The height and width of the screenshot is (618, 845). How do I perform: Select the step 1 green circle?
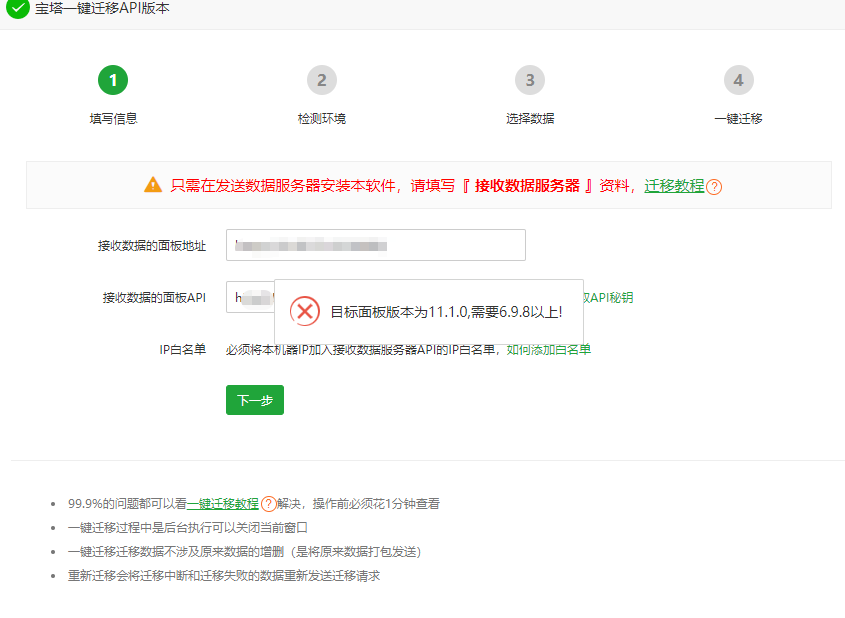coord(113,80)
